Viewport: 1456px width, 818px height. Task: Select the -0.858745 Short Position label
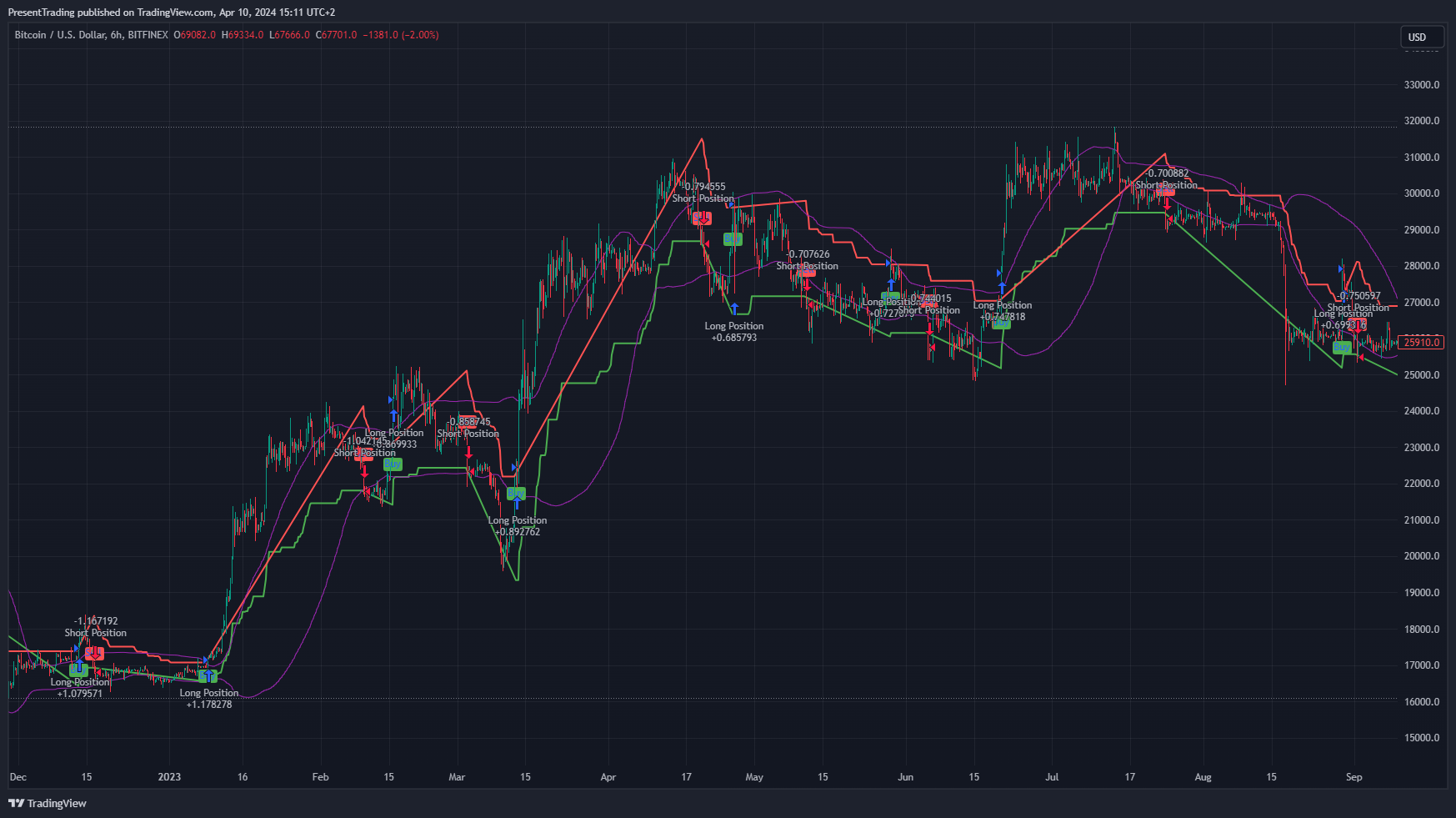[x=468, y=428]
